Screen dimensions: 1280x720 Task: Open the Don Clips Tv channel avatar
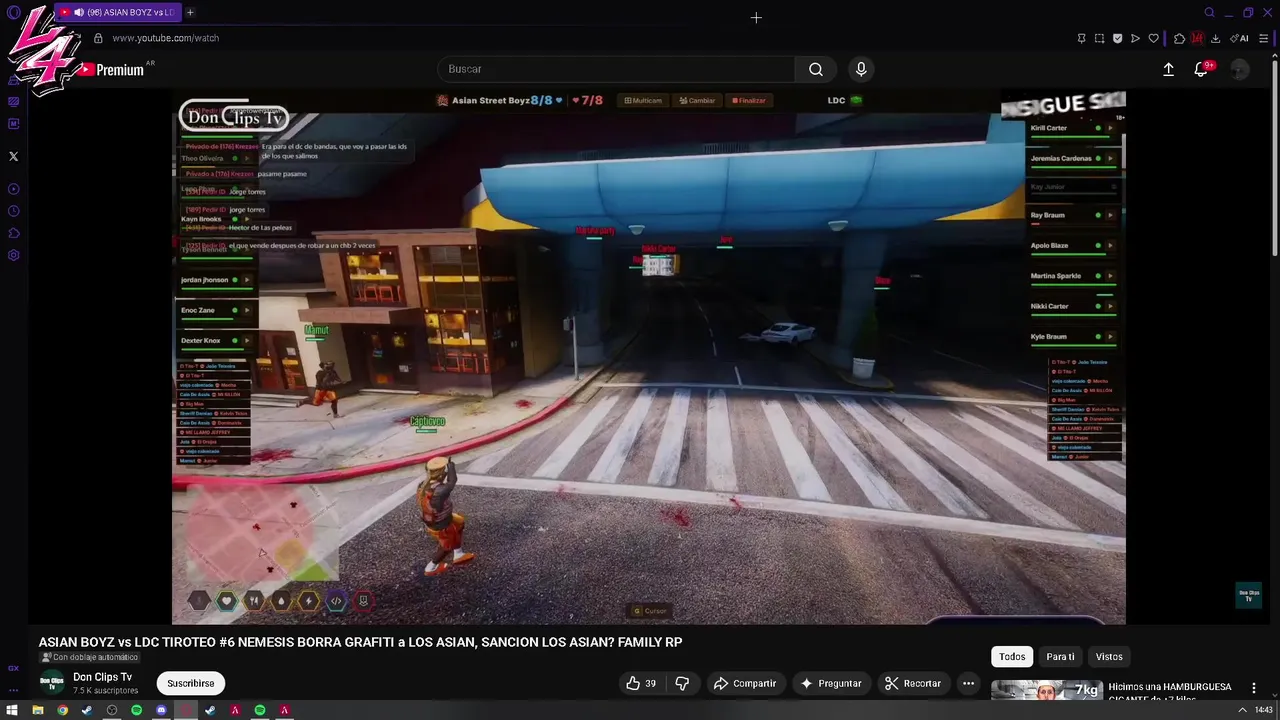pos(52,683)
